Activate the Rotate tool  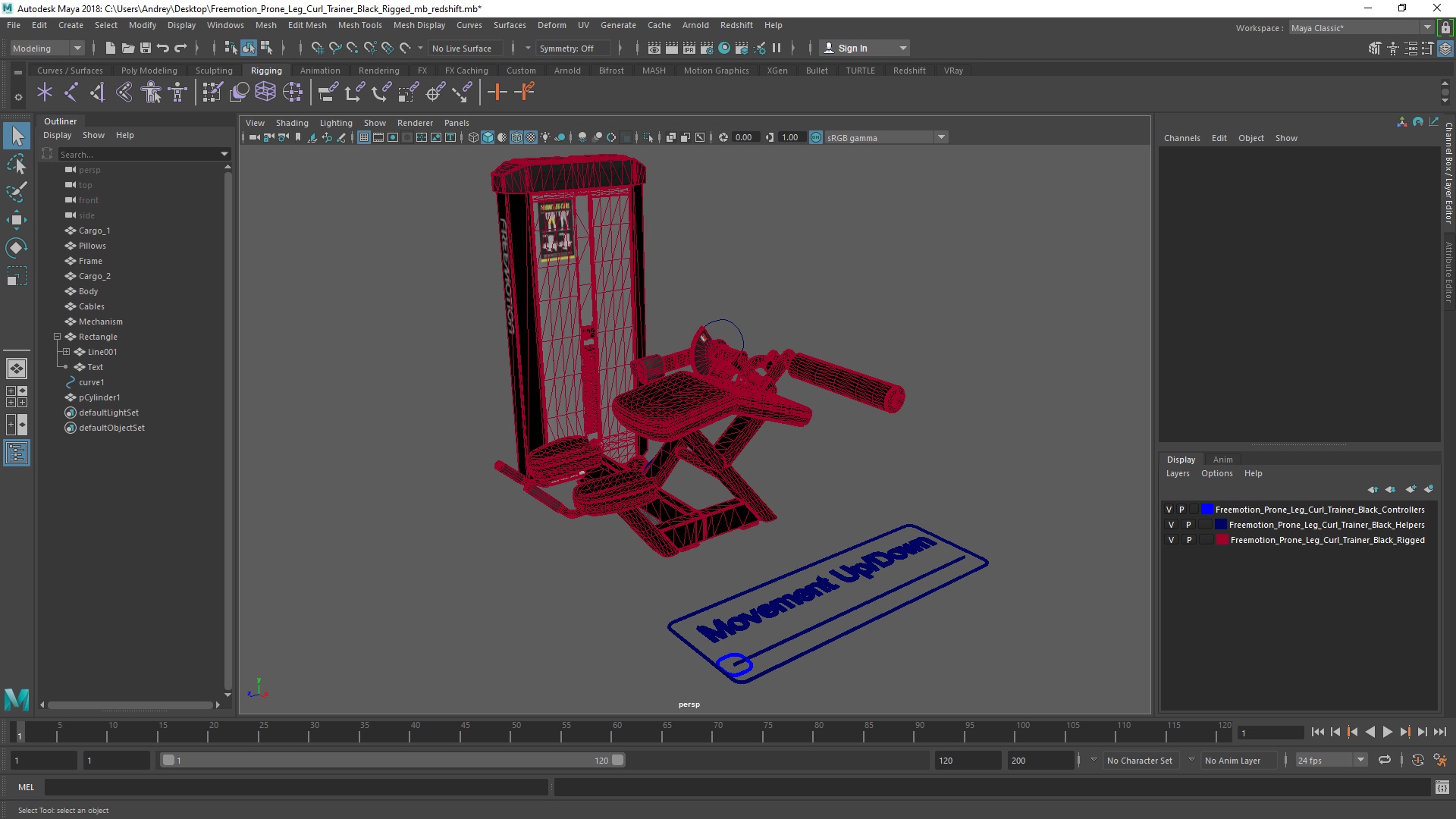pos(17,248)
